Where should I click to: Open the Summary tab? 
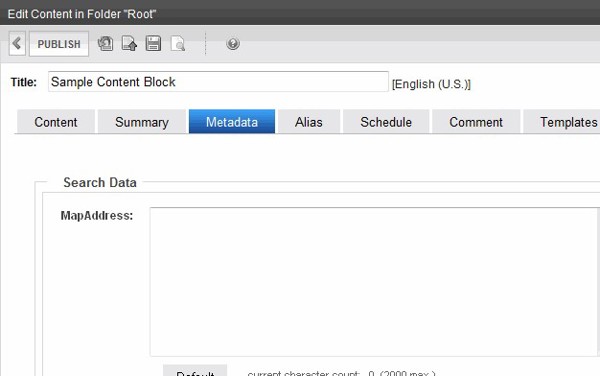click(142, 122)
